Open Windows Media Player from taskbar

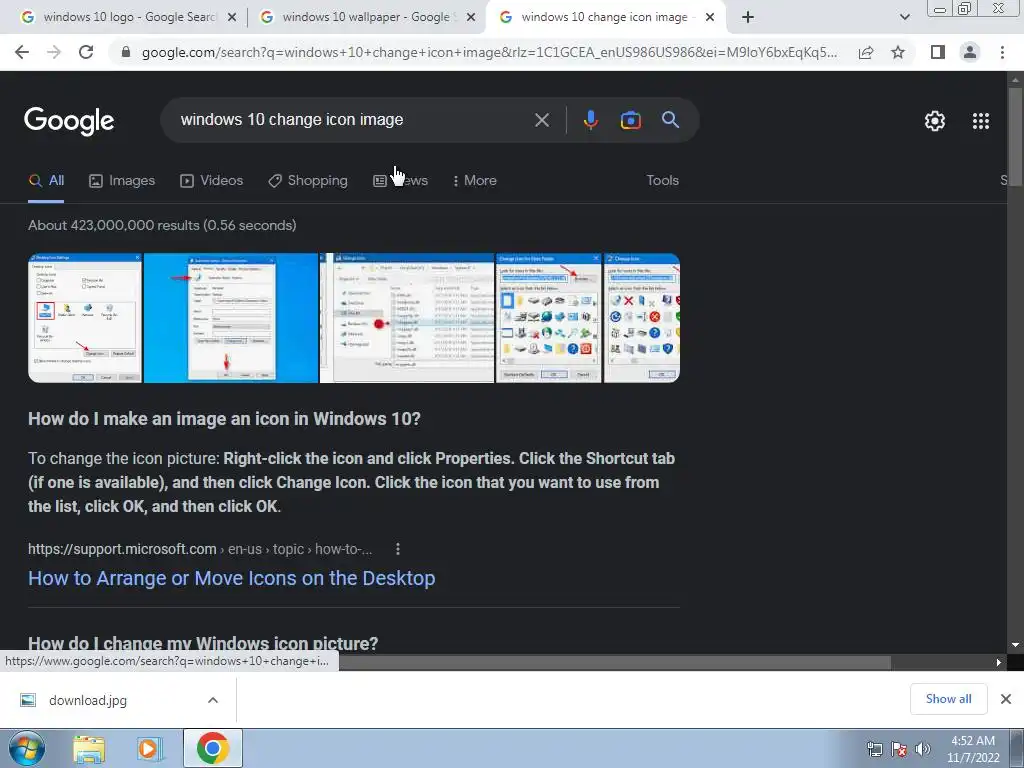pyautogui.click(x=150, y=748)
